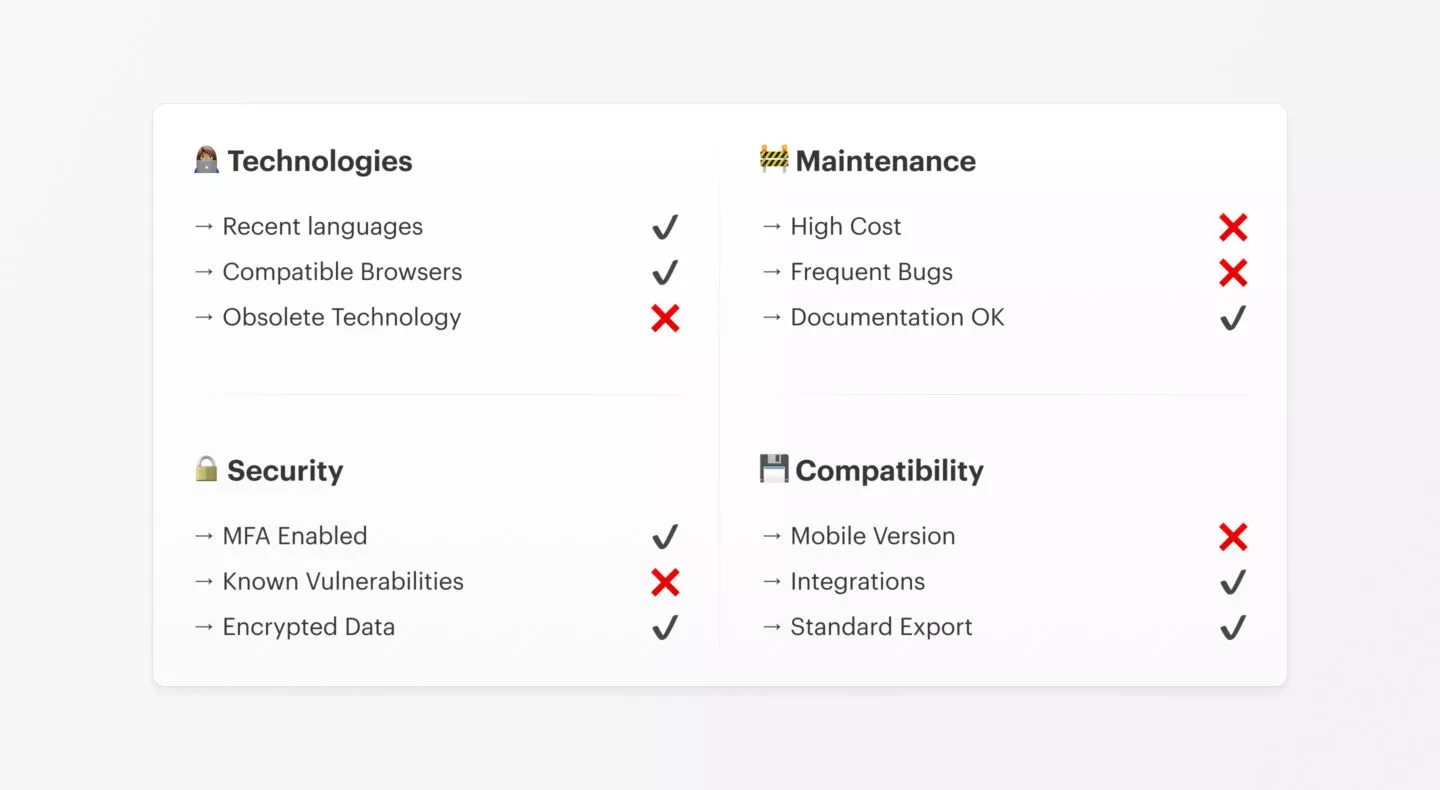The height and width of the screenshot is (790, 1440).
Task: Click the red cross for Obsolete Technology
Action: click(x=665, y=319)
